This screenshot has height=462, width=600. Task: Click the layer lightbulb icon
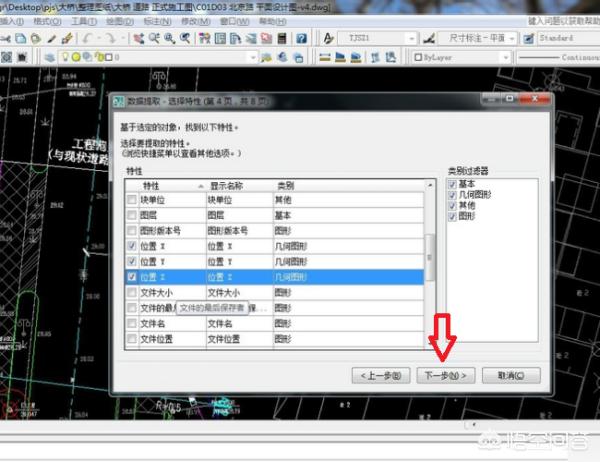[64, 58]
